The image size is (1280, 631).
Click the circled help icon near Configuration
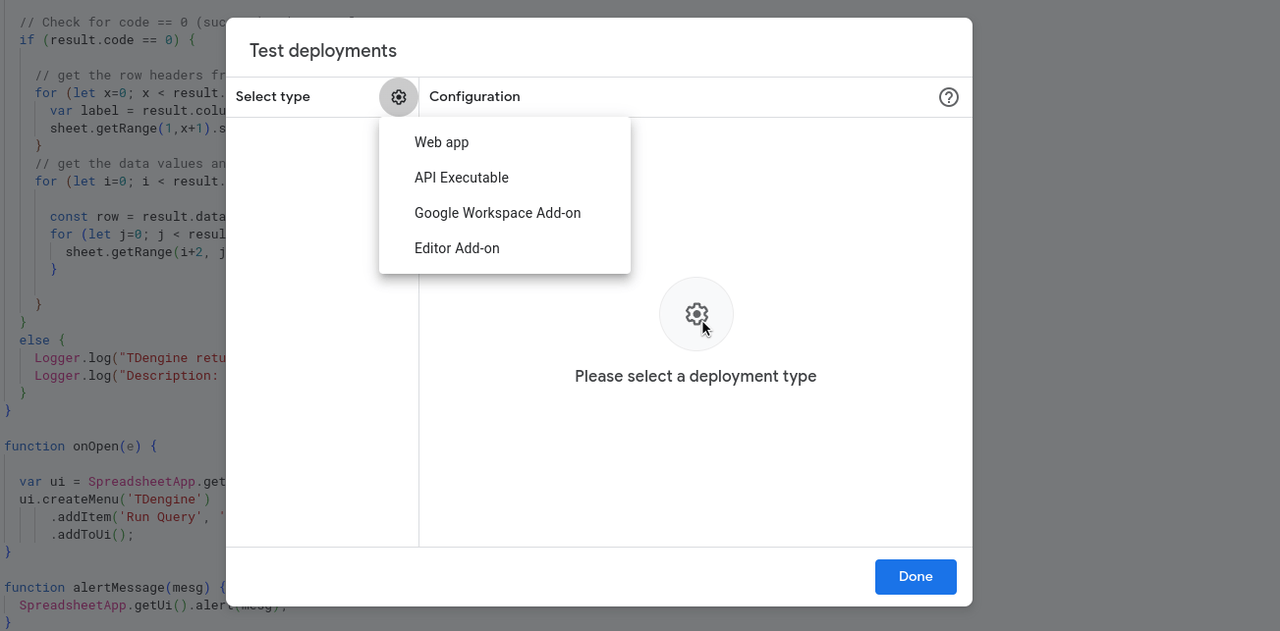pos(948,97)
